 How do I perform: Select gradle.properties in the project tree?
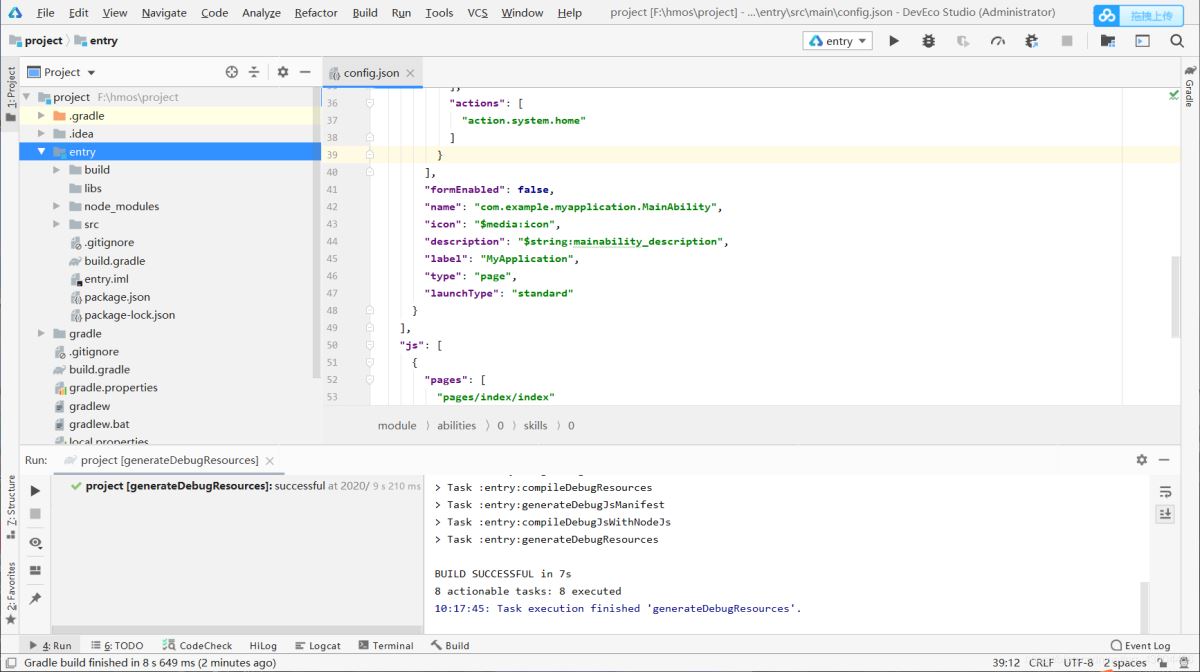click(113, 388)
